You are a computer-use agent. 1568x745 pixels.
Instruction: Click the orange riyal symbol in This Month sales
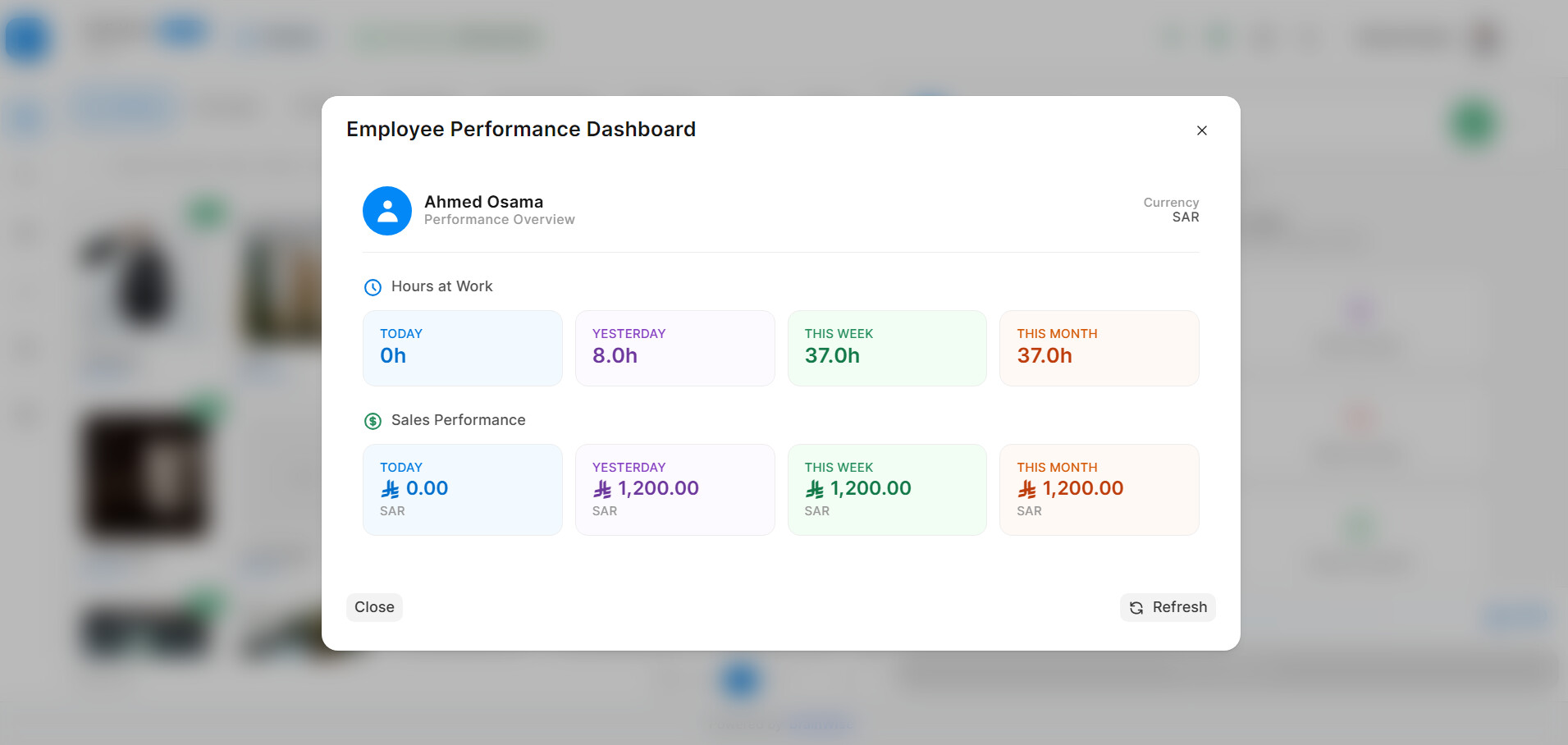tap(1026, 489)
